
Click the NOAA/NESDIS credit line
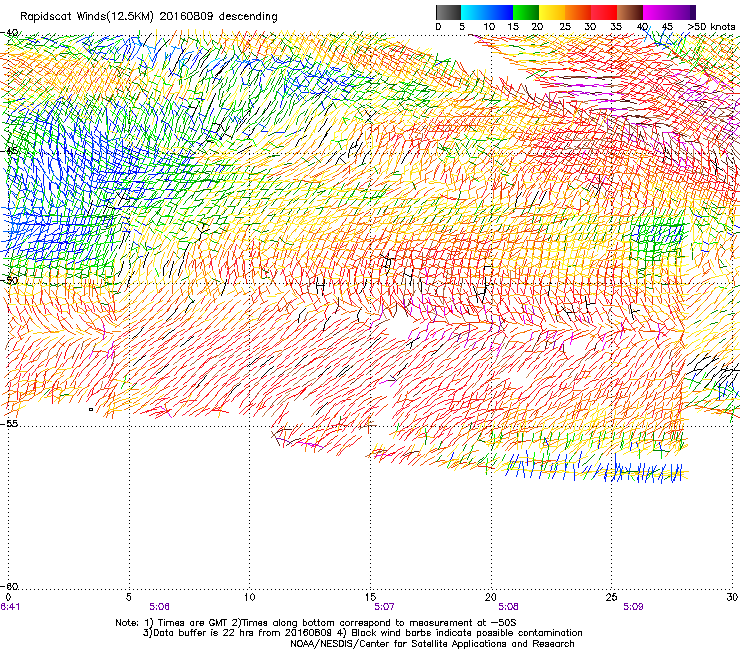[x=432, y=644]
